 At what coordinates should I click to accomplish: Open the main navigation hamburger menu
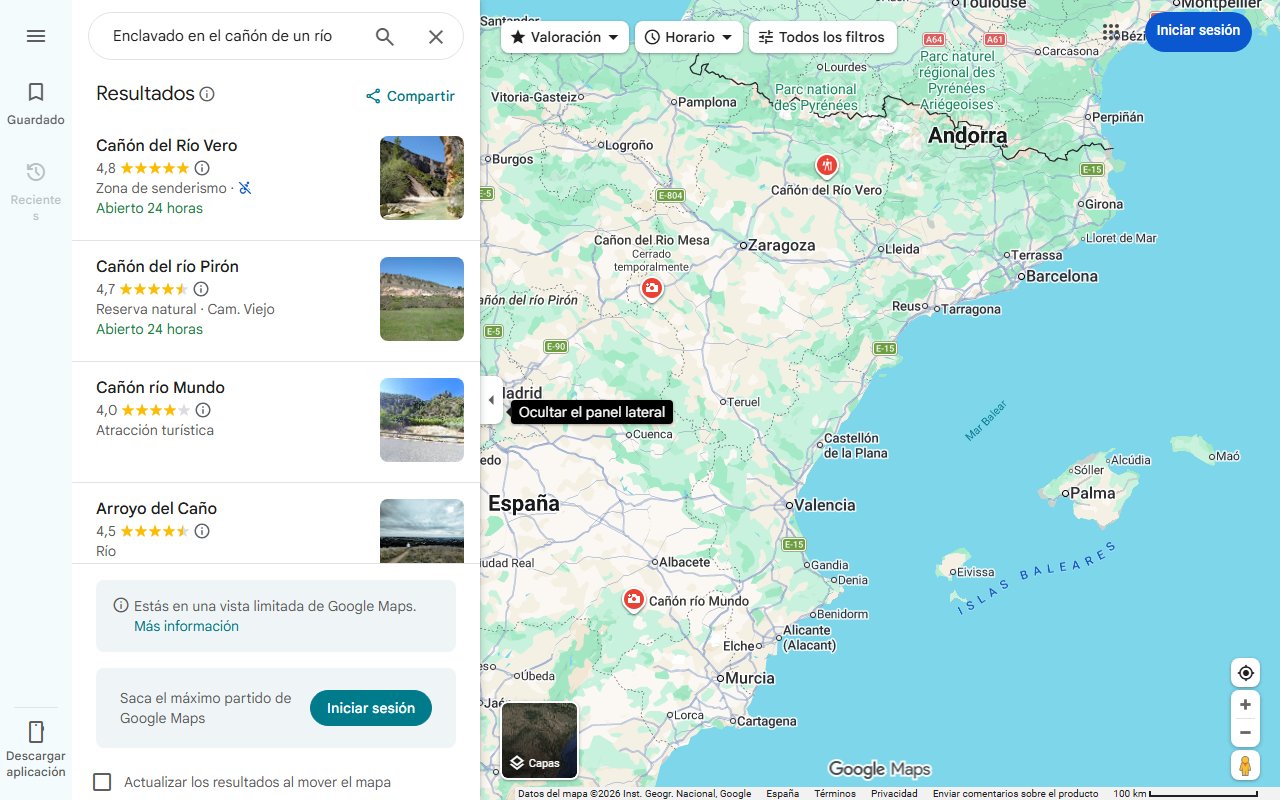click(36, 35)
